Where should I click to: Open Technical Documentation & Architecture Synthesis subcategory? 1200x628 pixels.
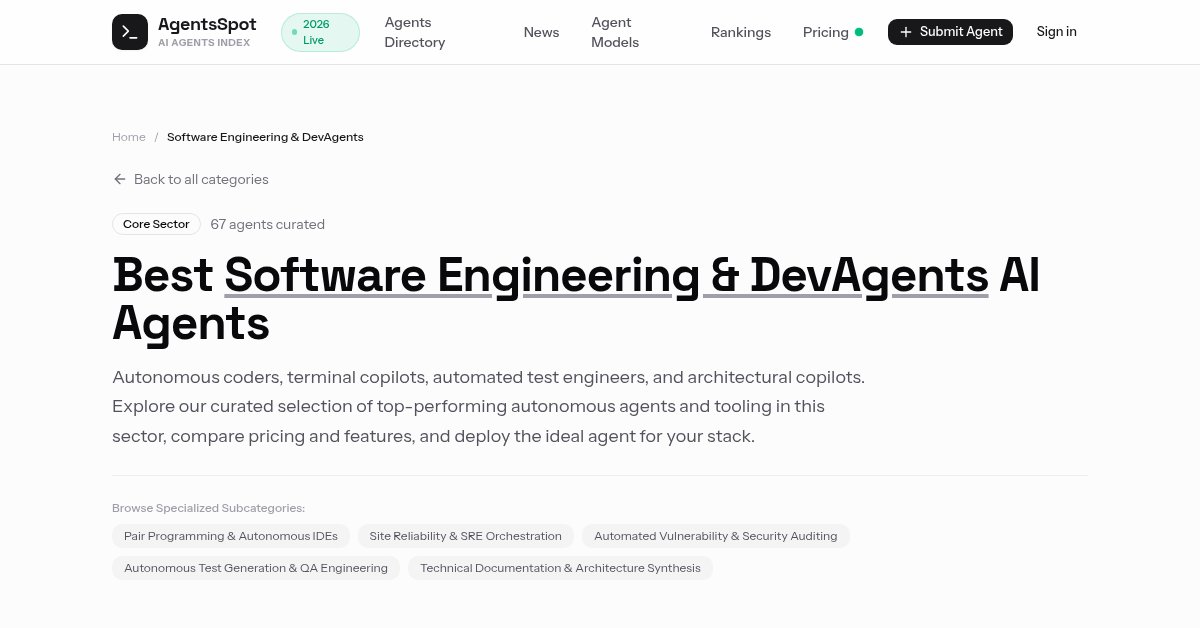click(561, 568)
